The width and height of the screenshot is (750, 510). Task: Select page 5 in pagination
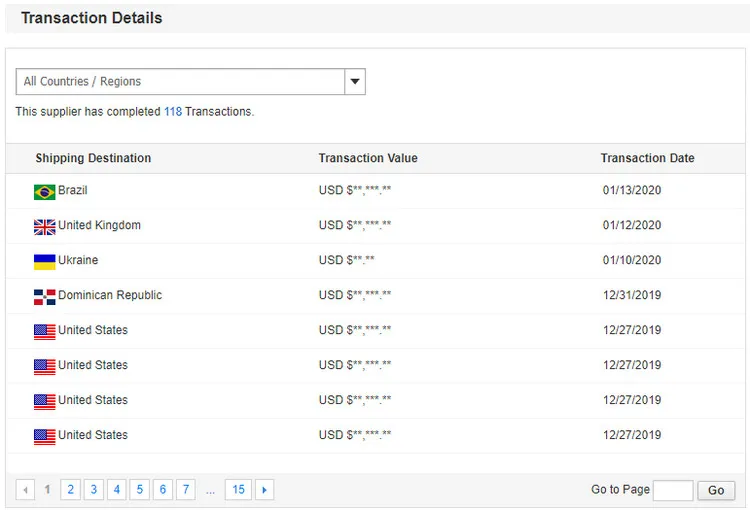point(140,490)
